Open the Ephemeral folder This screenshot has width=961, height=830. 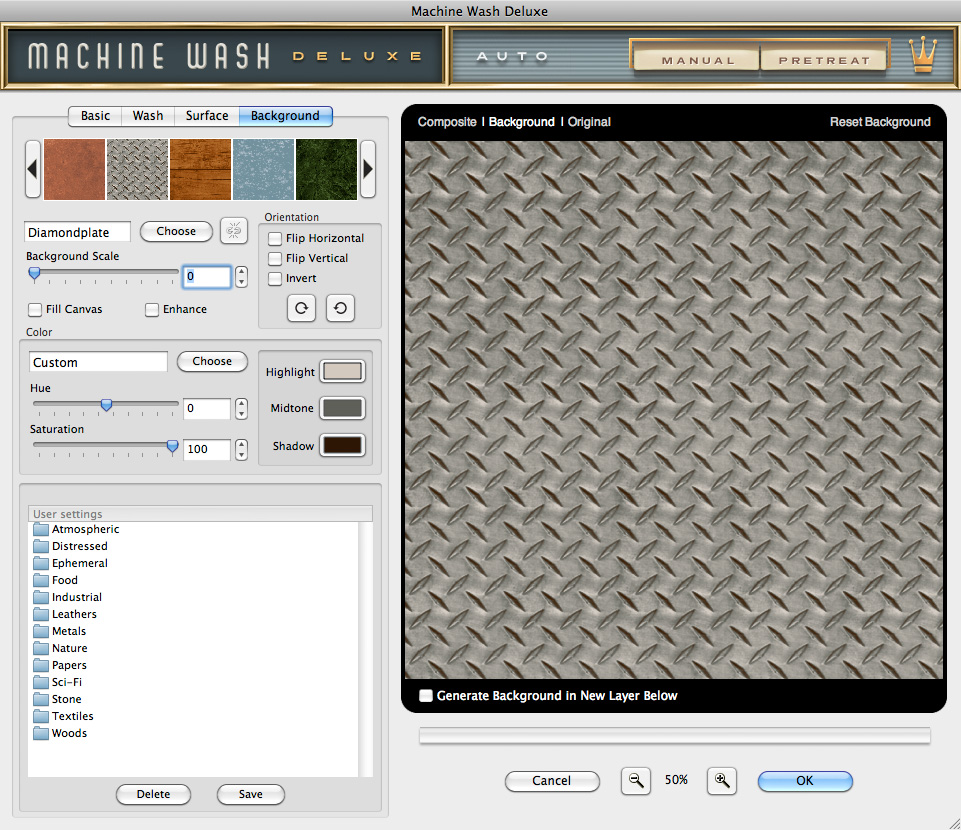pyautogui.click(x=70, y=563)
